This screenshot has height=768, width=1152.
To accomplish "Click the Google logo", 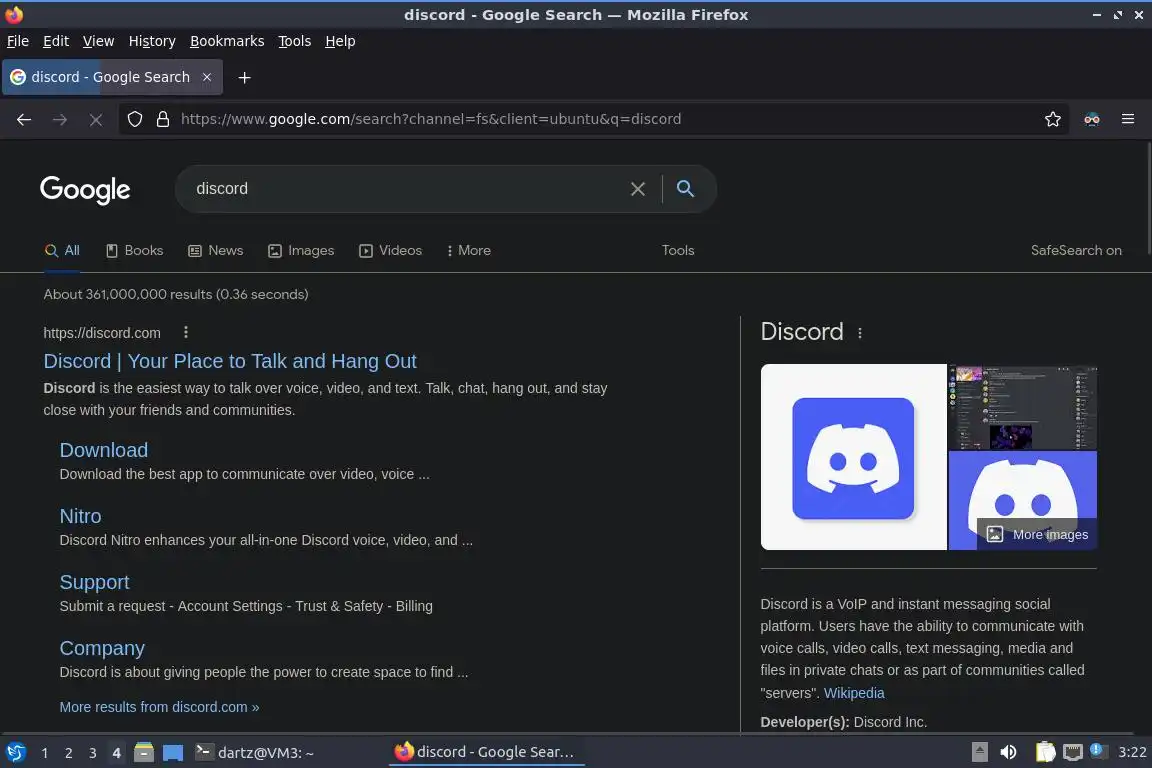I will click(85, 190).
